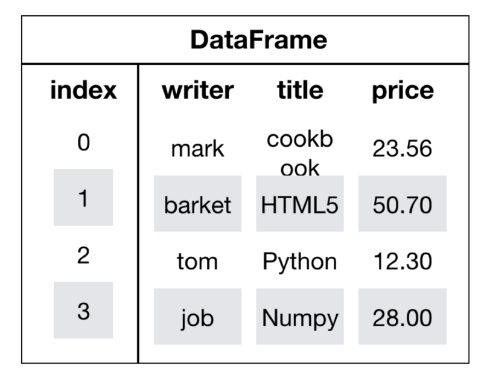The image size is (494, 385).
Task: Click the title cell Python
Action: click(x=300, y=262)
